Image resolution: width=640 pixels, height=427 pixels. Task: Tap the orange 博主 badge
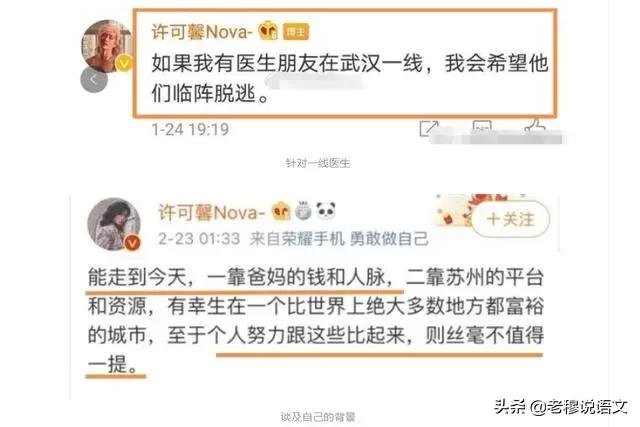click(x=296, y=32)
